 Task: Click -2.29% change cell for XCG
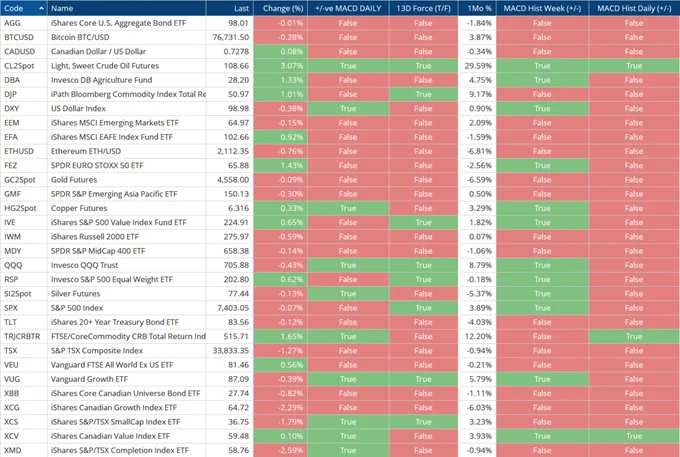click(x=280, y=408)
